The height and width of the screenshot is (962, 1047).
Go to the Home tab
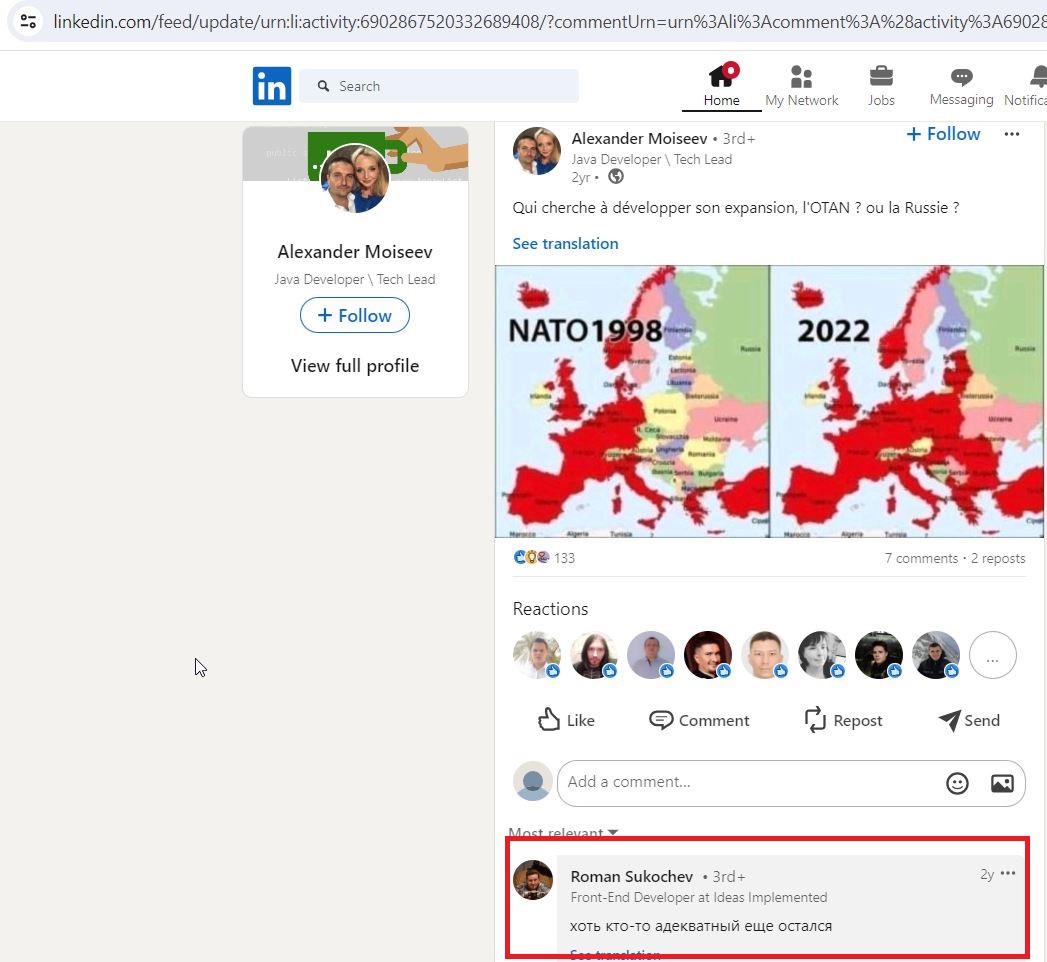click(x=721, y=86)
